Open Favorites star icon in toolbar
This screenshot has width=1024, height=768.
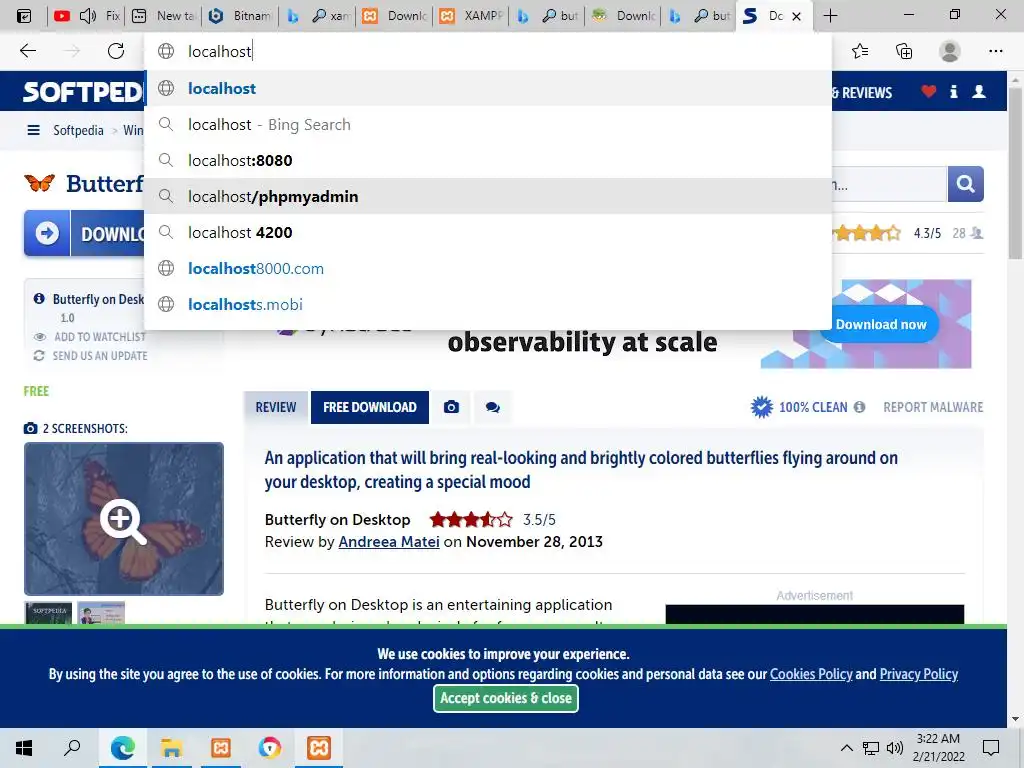[860, 51]
